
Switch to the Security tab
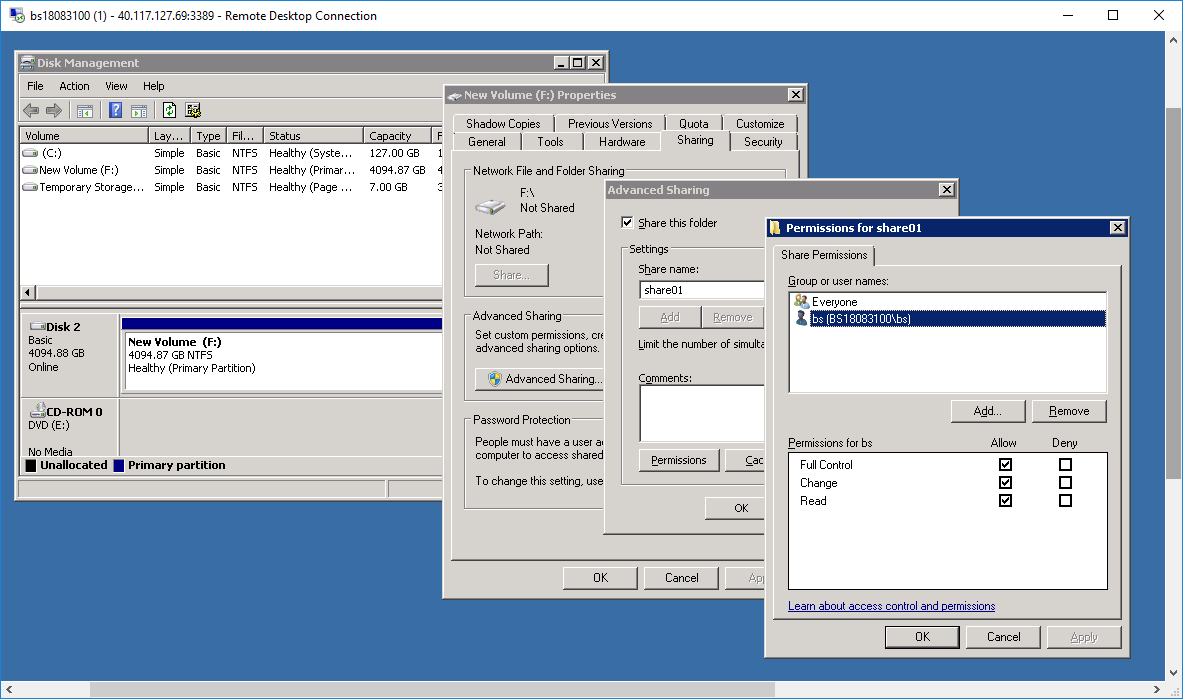tap(762, 142)
